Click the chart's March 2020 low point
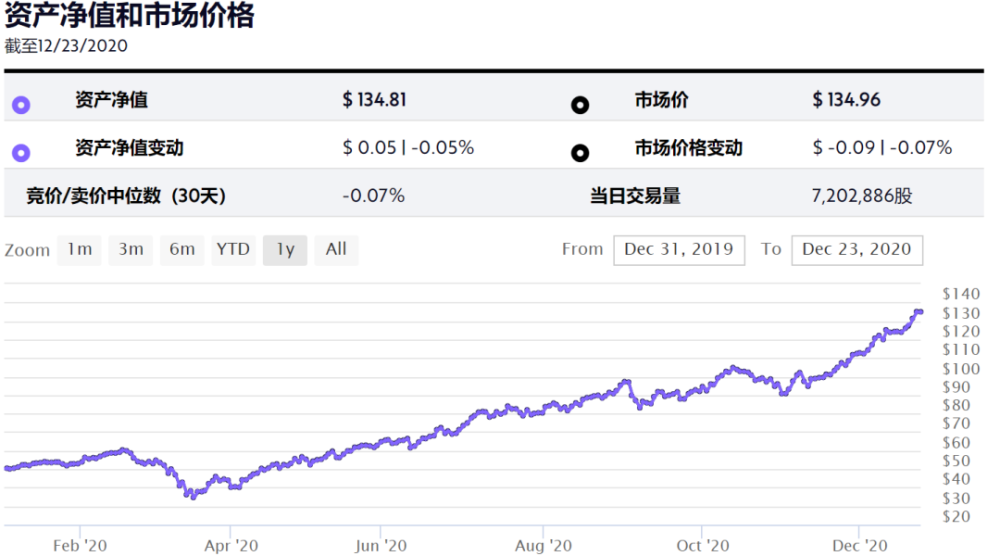The width and height of the screenshot is (1000, 556). (193, 495)
